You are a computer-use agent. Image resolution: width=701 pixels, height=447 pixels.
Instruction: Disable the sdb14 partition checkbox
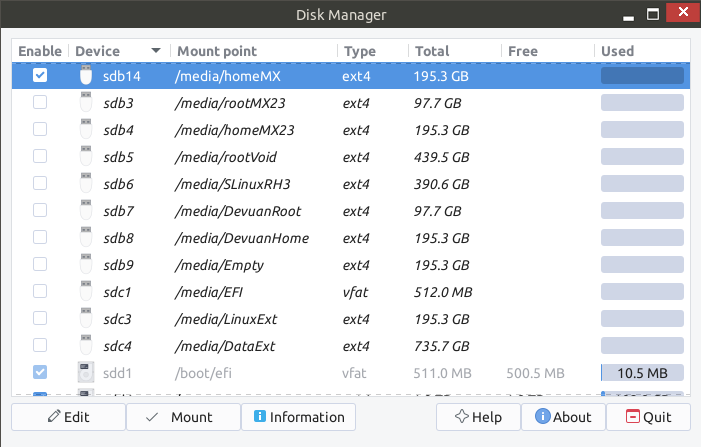coord(40,75)
